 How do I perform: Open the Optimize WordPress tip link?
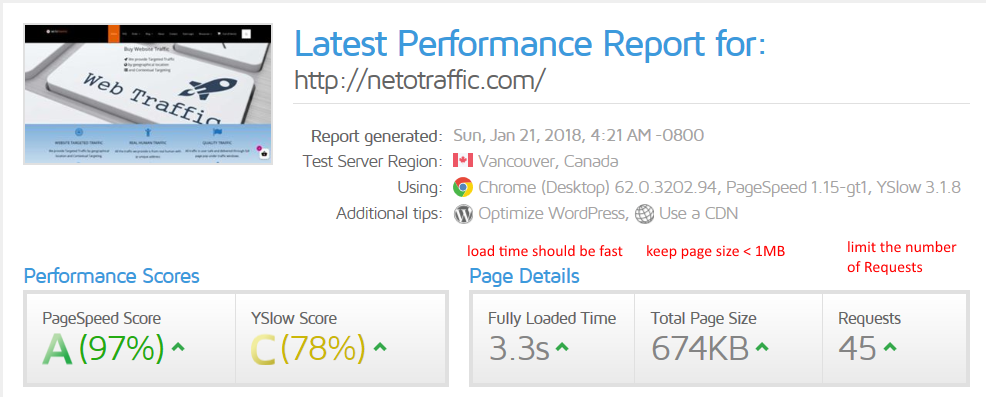click(x=553, y=214)
